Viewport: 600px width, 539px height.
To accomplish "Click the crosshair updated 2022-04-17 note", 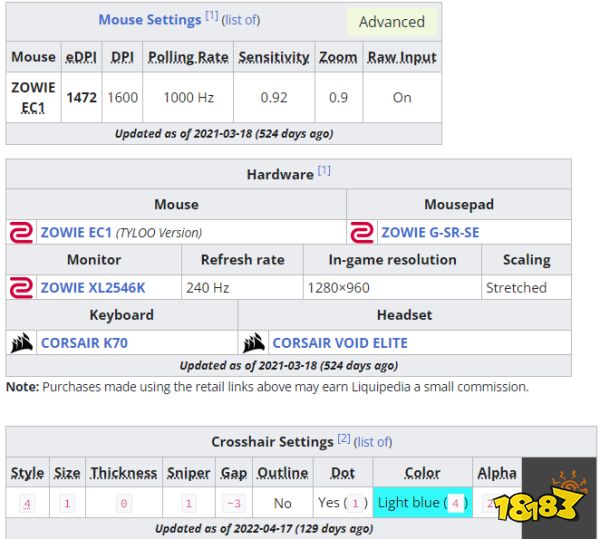I will pyautogui.click(x=264, y=528).
